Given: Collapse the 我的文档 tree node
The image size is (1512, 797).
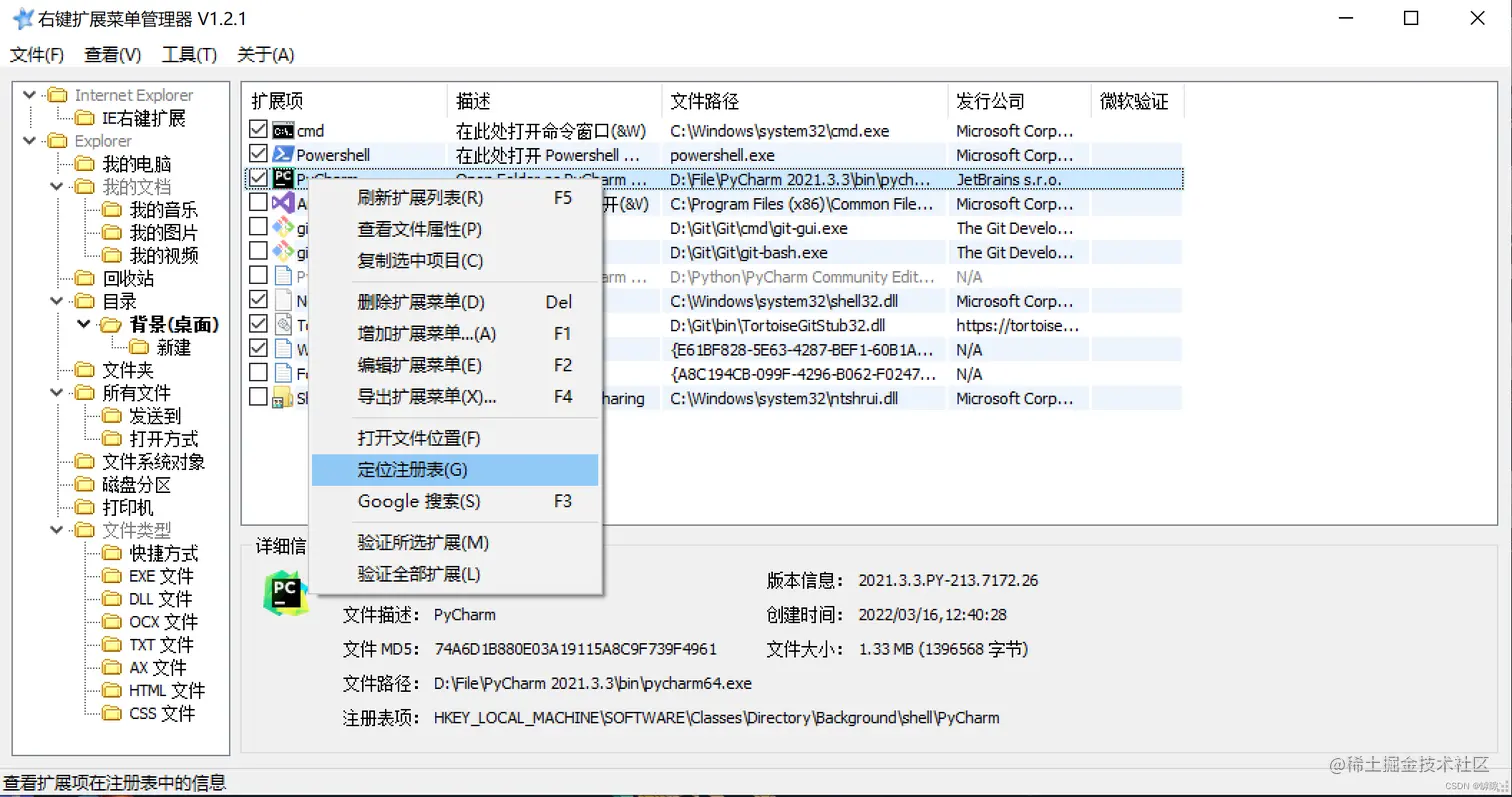Looking at the screenshot, I should click(x=58, y=187).
